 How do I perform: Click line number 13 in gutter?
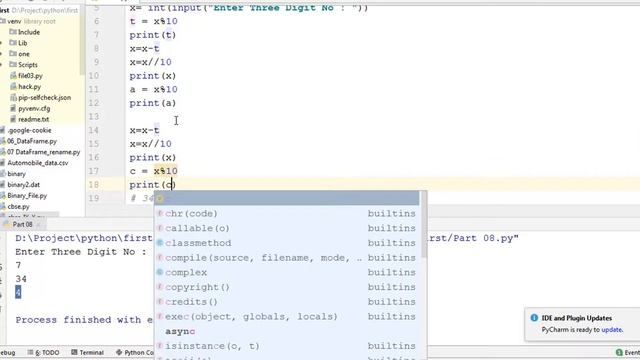click(94, 117)
